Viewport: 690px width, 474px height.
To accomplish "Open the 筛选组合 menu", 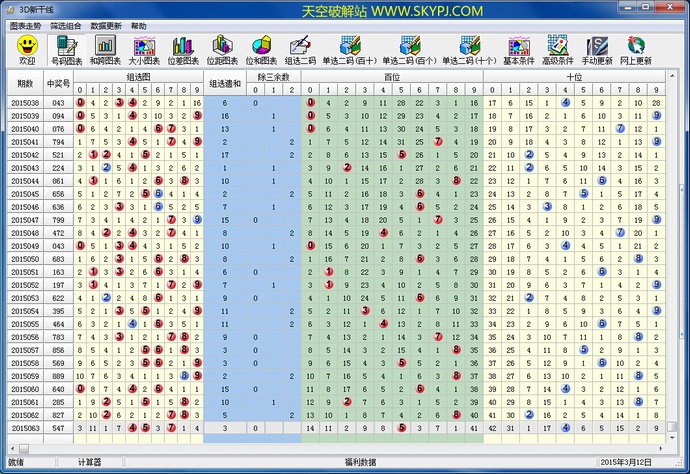I will [67, 25].
